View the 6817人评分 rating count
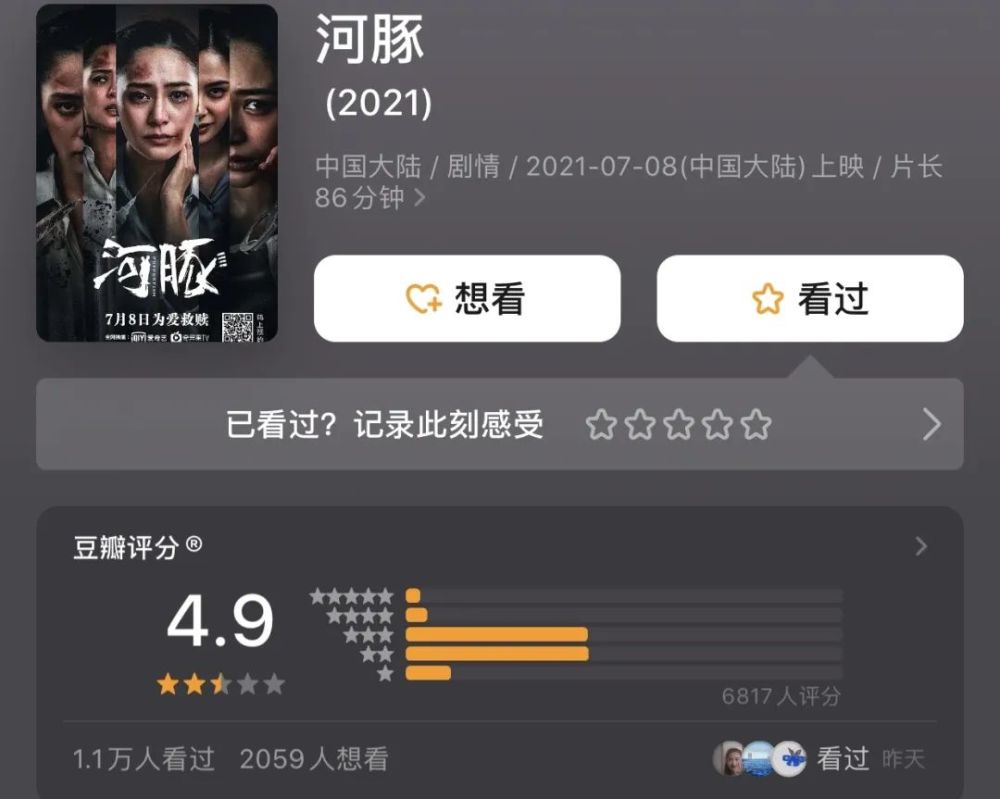 pyautogui.click(x=781, y=696)
